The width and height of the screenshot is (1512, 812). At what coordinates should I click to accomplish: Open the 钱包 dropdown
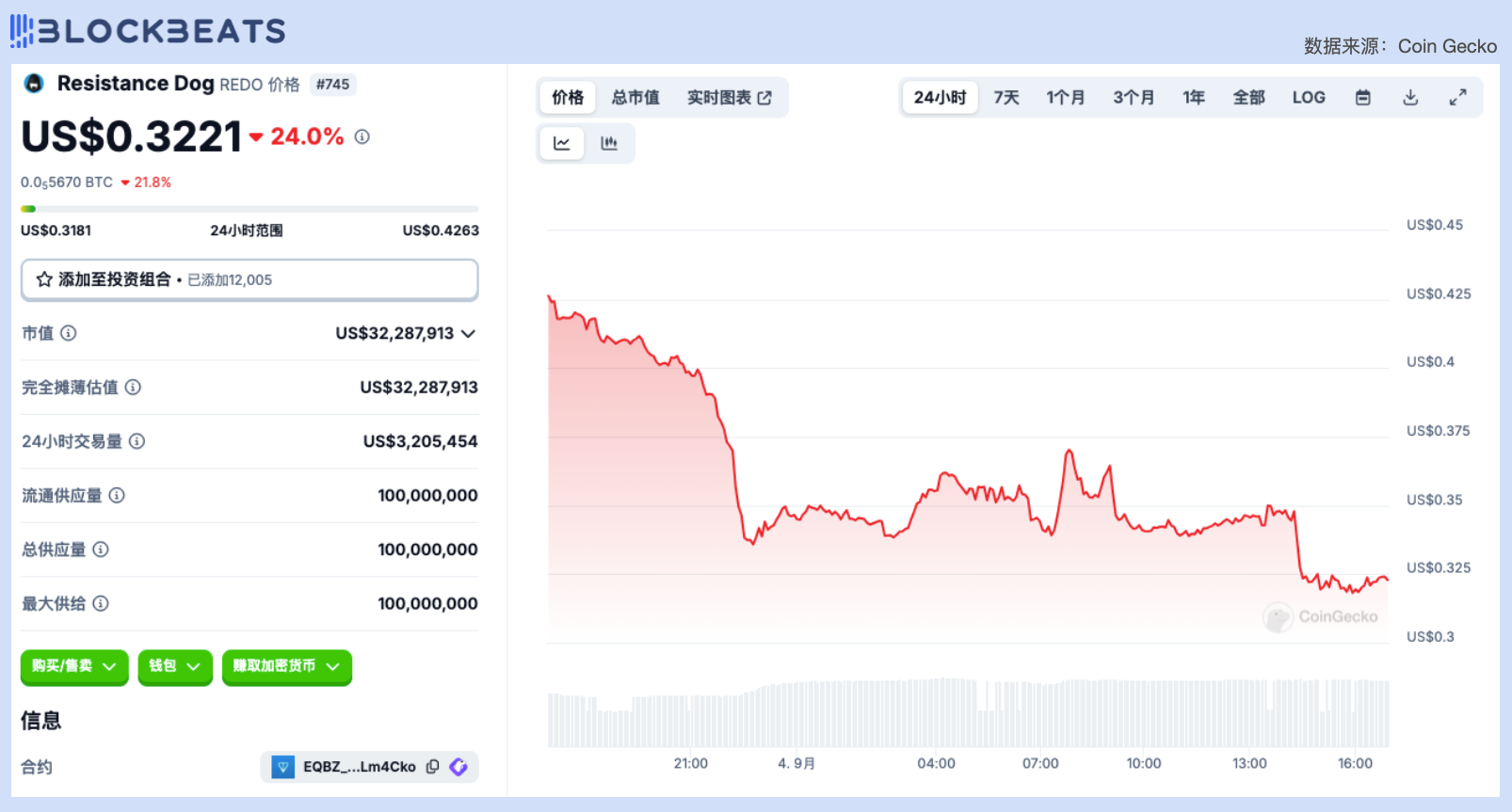click(x=174, y=666)
